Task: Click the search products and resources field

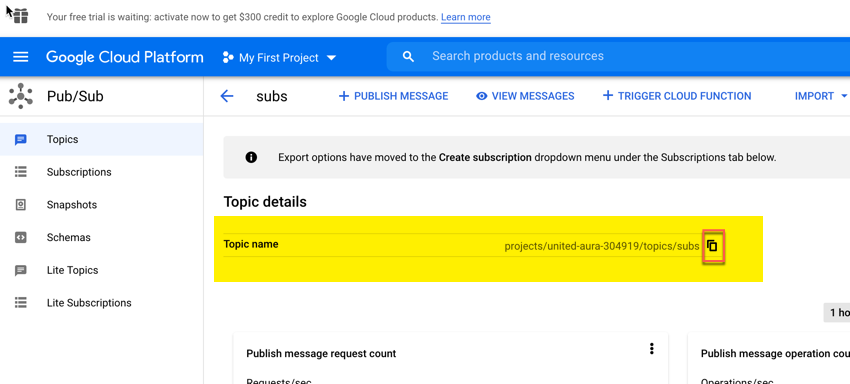Action: [618, 56]
